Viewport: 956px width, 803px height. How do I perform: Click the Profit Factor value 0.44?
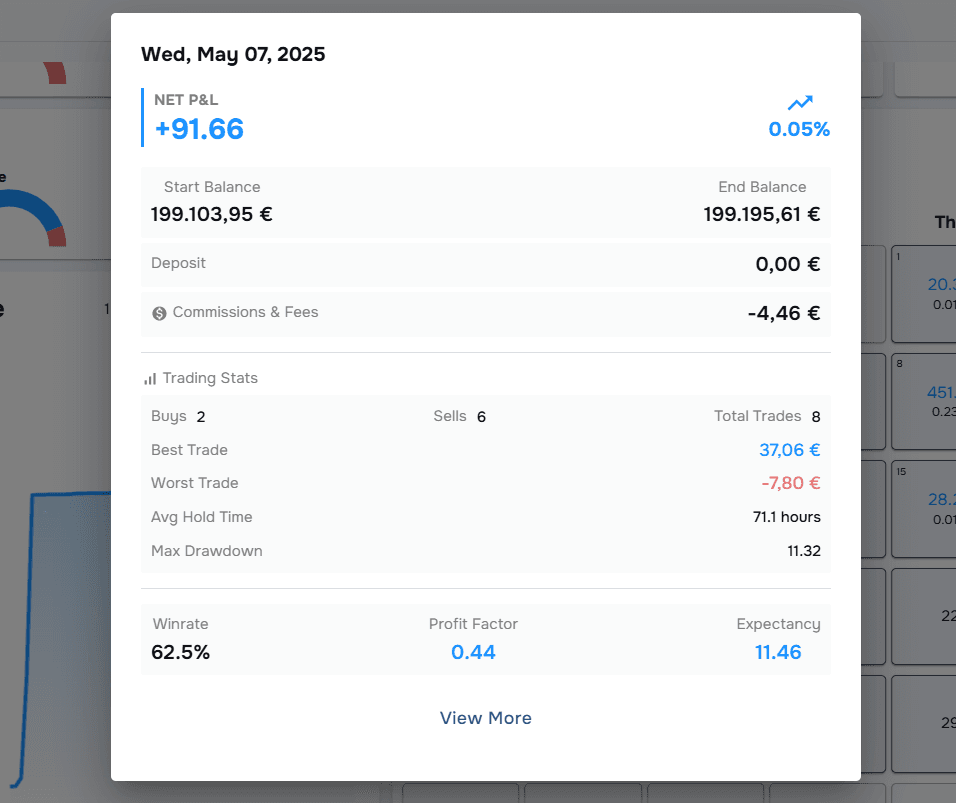(x=473, y=653)
